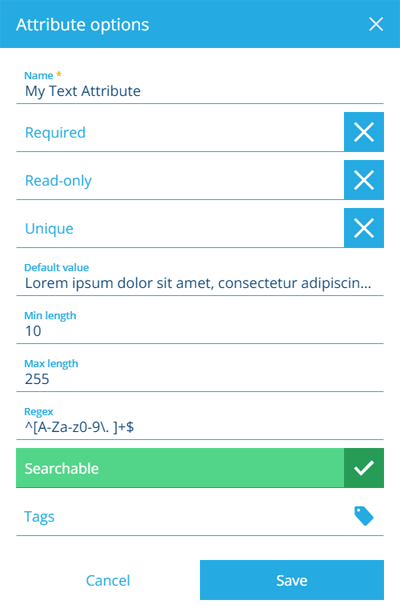Select the 'Attribute options' header title
The width and height of the screenshot is (400, 616).
[x=83, y=25]
